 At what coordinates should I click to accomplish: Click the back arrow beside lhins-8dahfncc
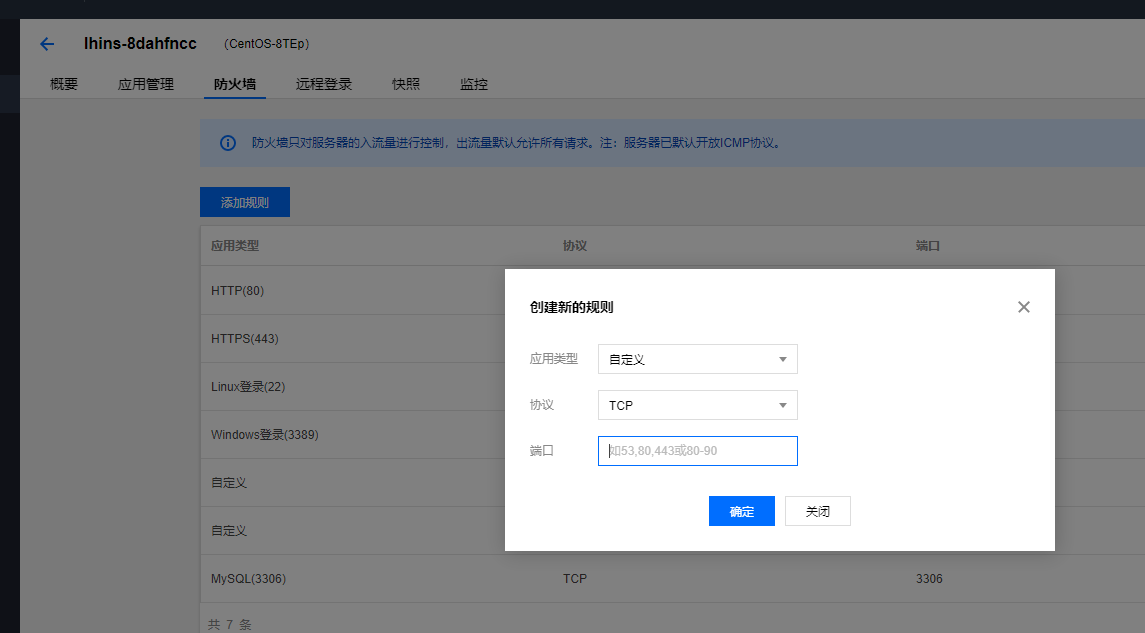(x=47, y=44)
